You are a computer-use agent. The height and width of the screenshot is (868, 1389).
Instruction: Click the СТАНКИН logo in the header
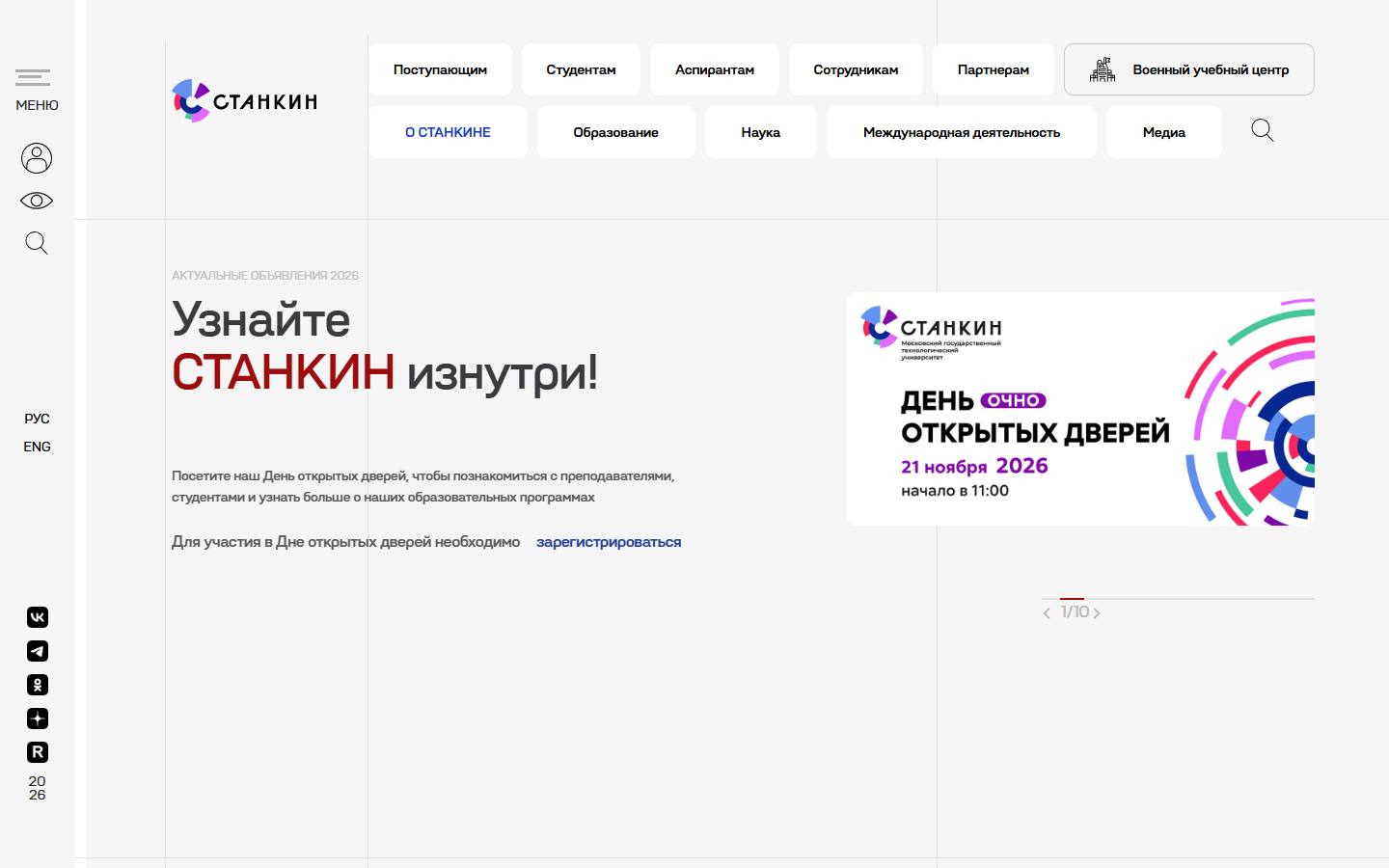244,101
